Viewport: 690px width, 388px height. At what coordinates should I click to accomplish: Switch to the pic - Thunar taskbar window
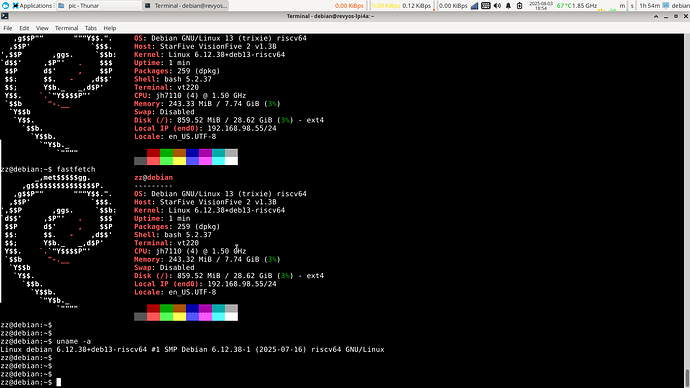coord(99,6)
